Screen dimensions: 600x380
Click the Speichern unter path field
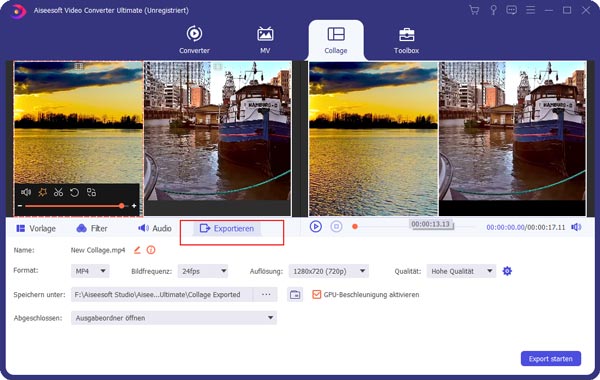[x=161, y=294]
